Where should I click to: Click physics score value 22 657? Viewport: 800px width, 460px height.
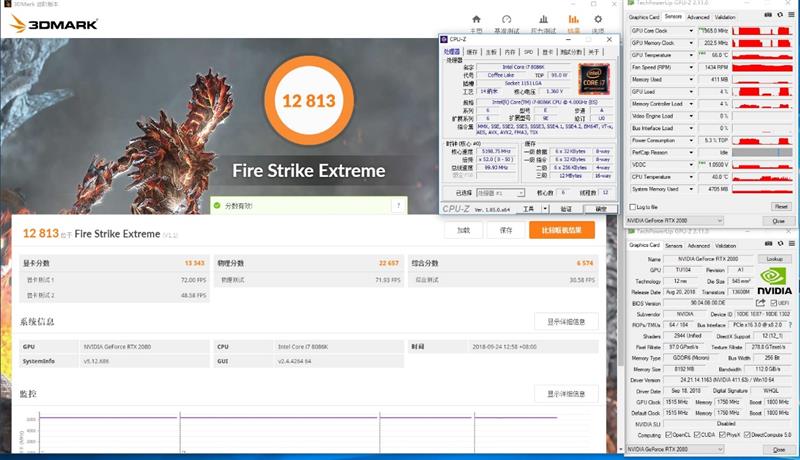point(388,263)
